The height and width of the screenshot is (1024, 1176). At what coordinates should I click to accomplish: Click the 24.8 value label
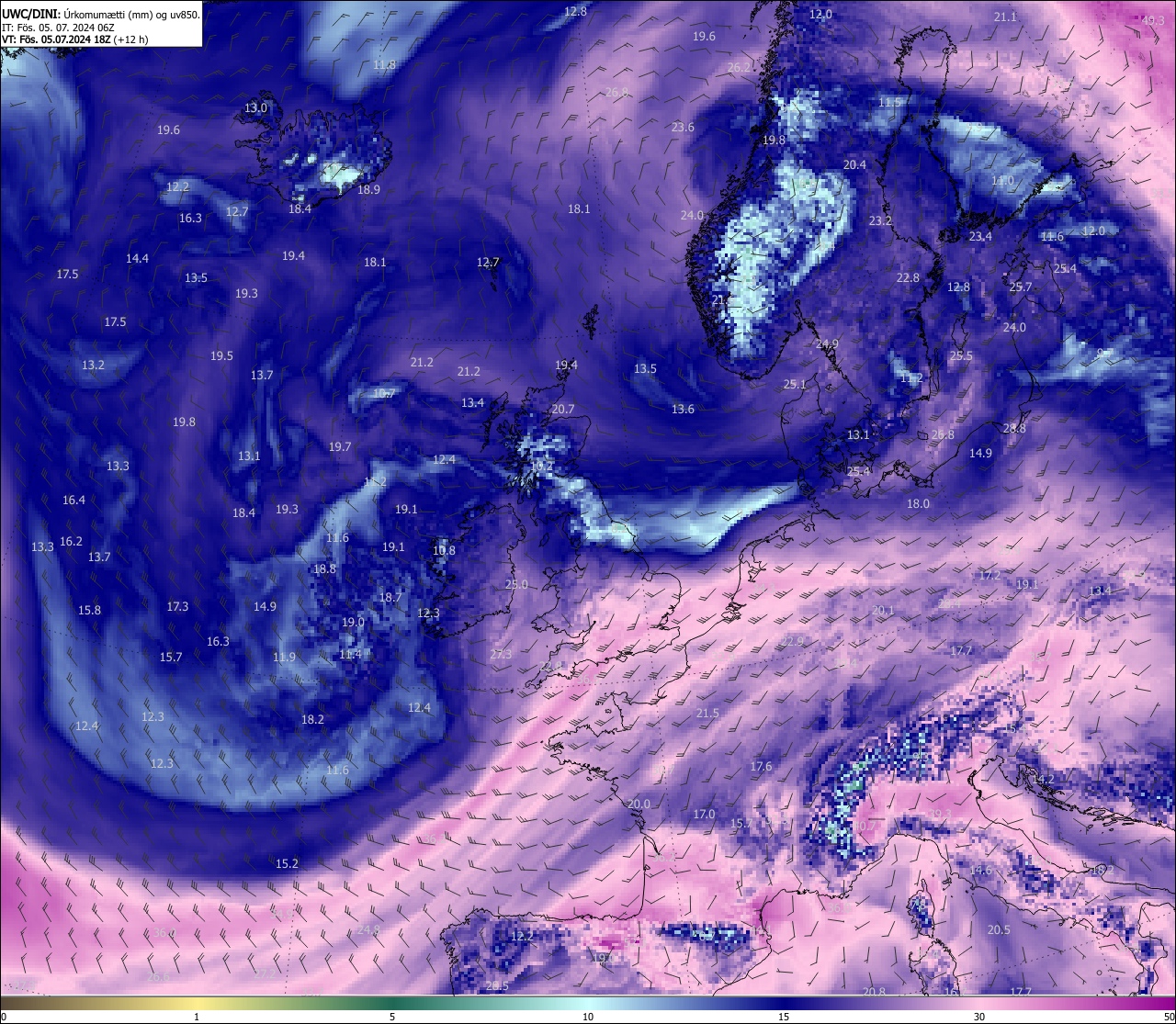click(368, 930)
